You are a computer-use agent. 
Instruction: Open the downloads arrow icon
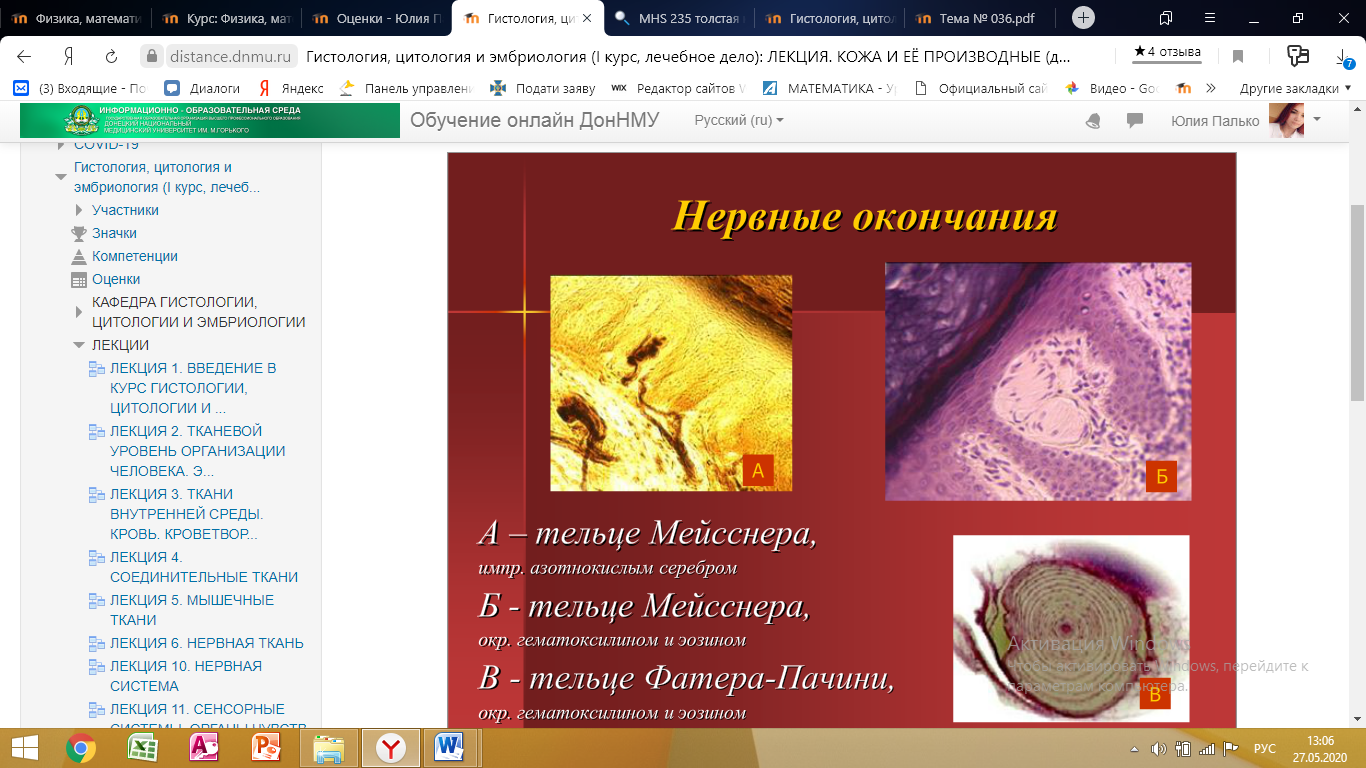coord(1343,57)
